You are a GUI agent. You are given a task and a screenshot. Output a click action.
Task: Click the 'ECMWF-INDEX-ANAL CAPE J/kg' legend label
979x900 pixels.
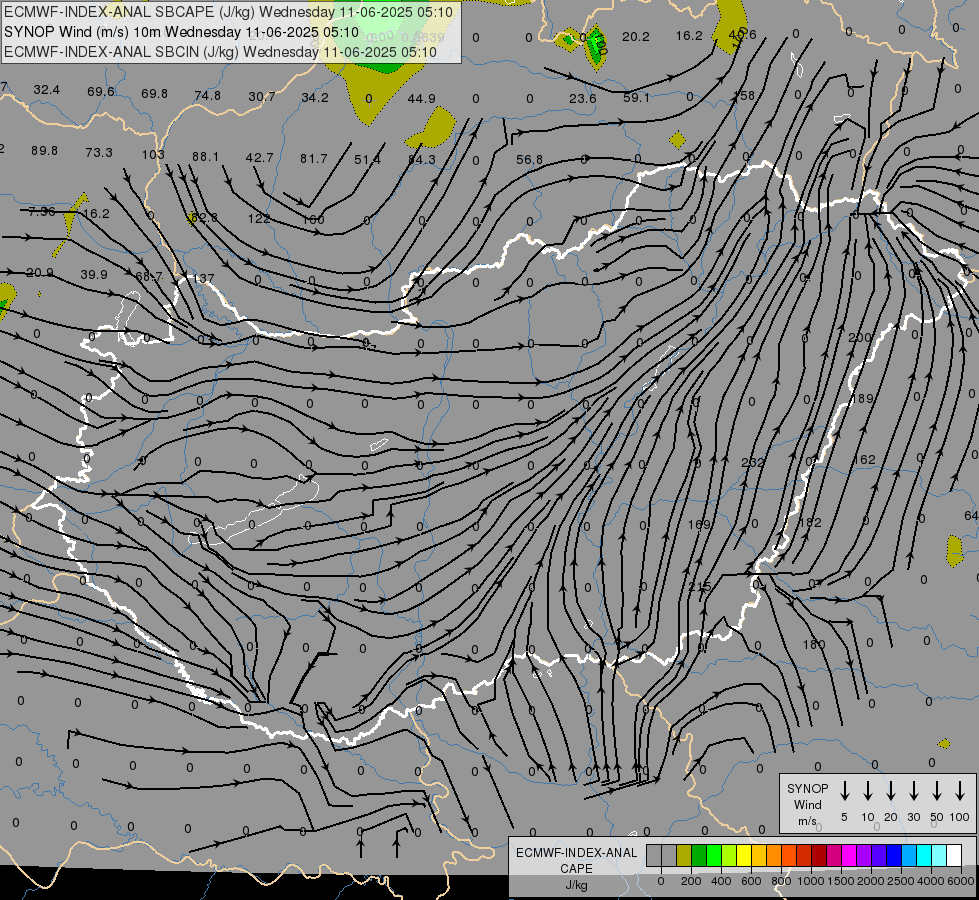[576, 869]
